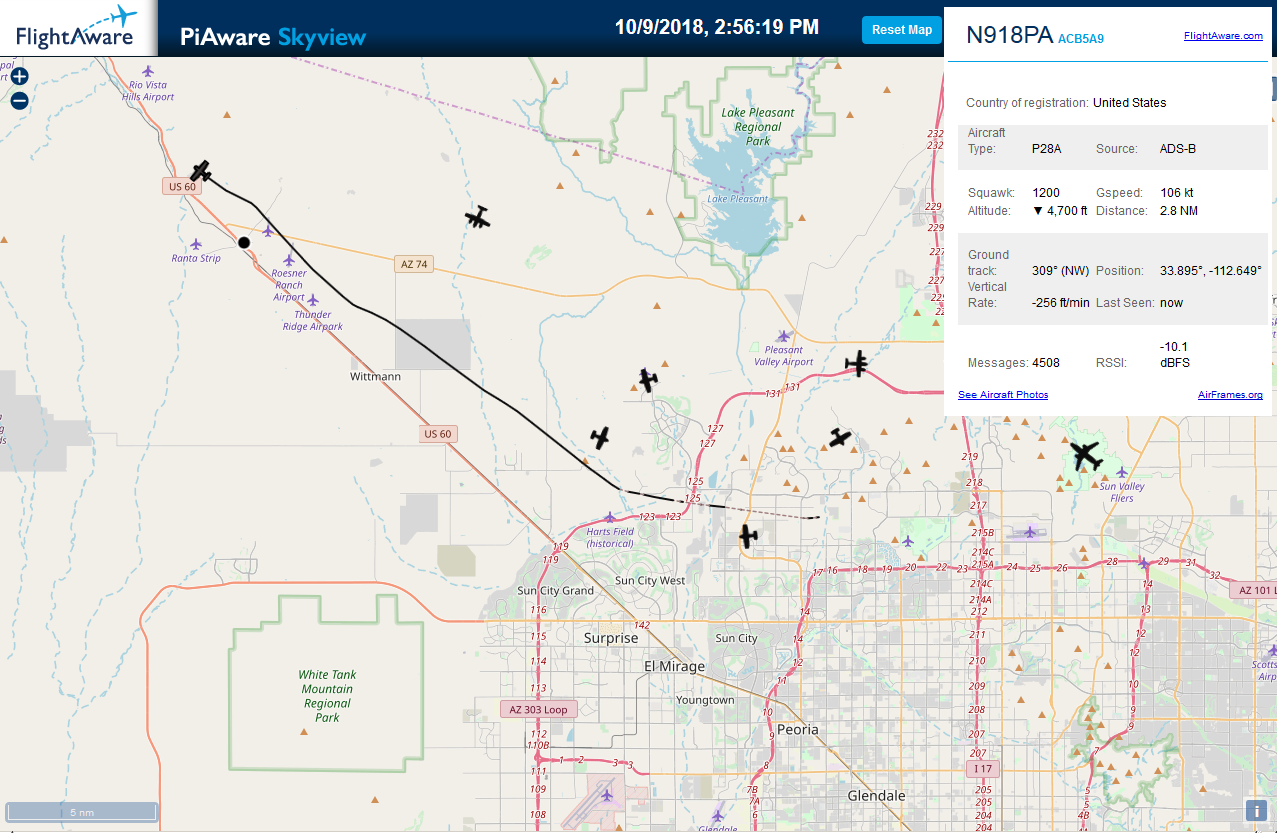1277x833 pixels.
Task: Click the 10/9/2018 date and time display
Action: pyautogui.click(x=717, y=27)
